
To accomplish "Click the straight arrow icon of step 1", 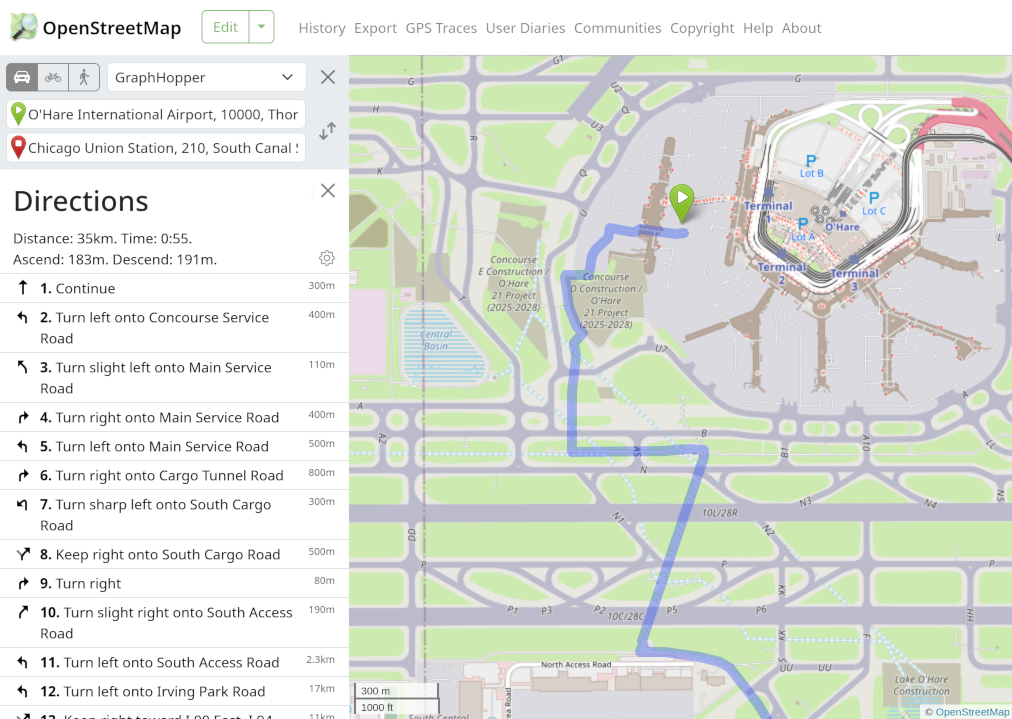I will (x=23, y=287).
